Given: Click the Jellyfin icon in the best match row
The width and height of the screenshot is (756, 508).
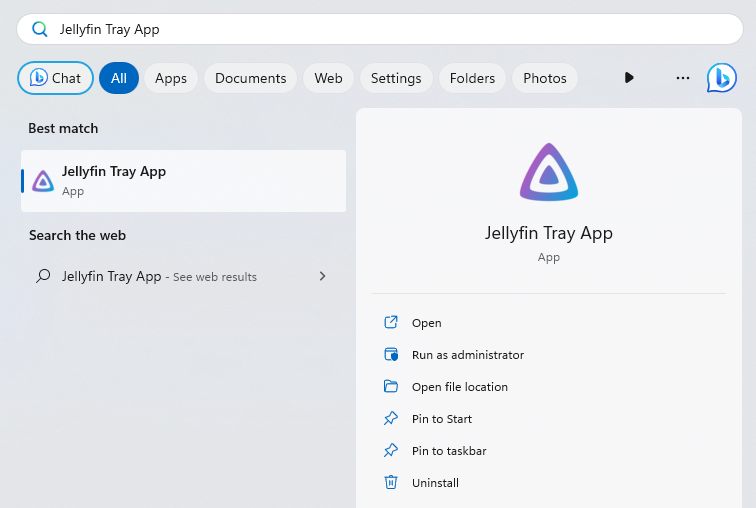Looking at the screenshot, I should click(43, 181).
